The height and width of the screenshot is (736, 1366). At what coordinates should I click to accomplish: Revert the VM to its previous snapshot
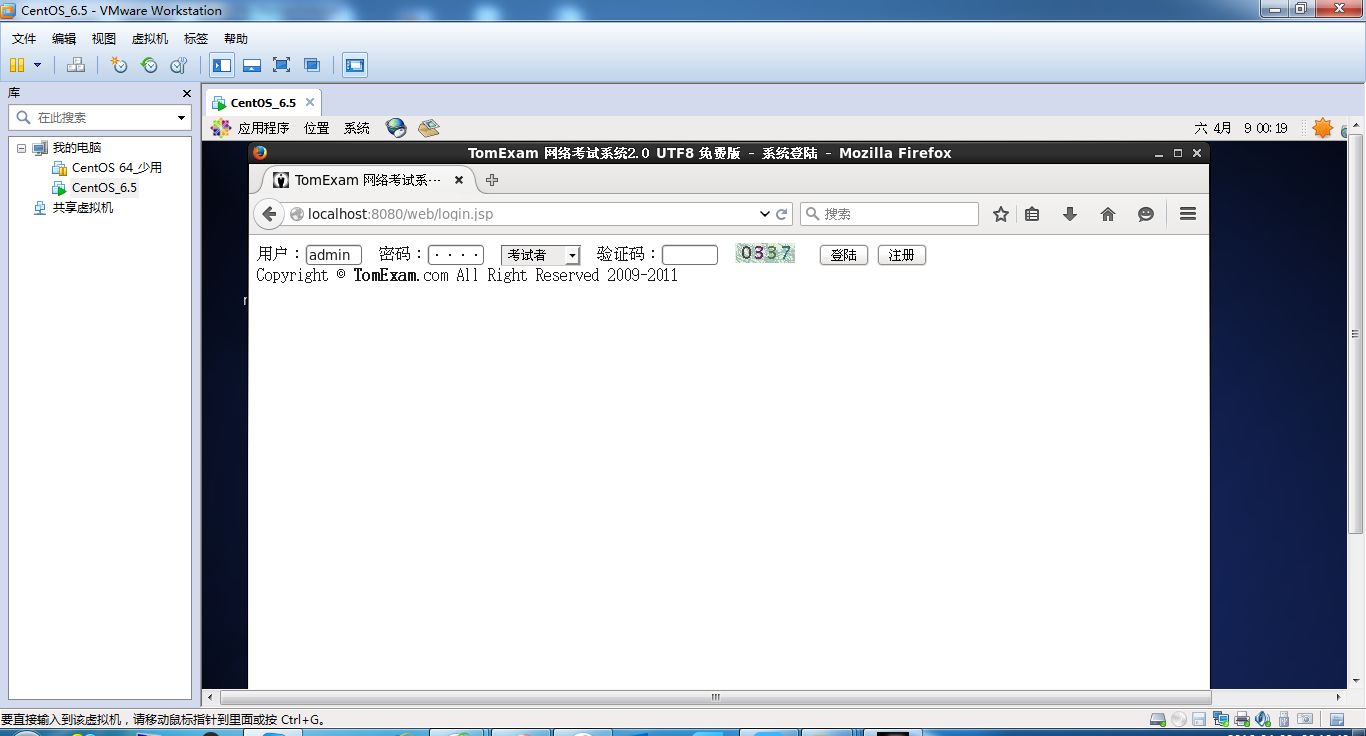click(x=149, y=65)
